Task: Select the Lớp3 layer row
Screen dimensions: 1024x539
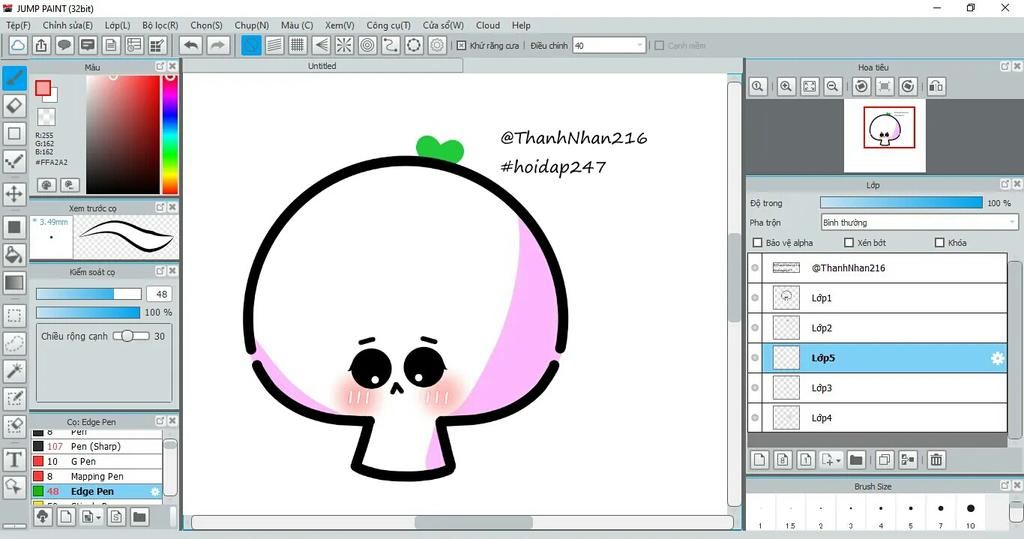Action: [877, 388]
